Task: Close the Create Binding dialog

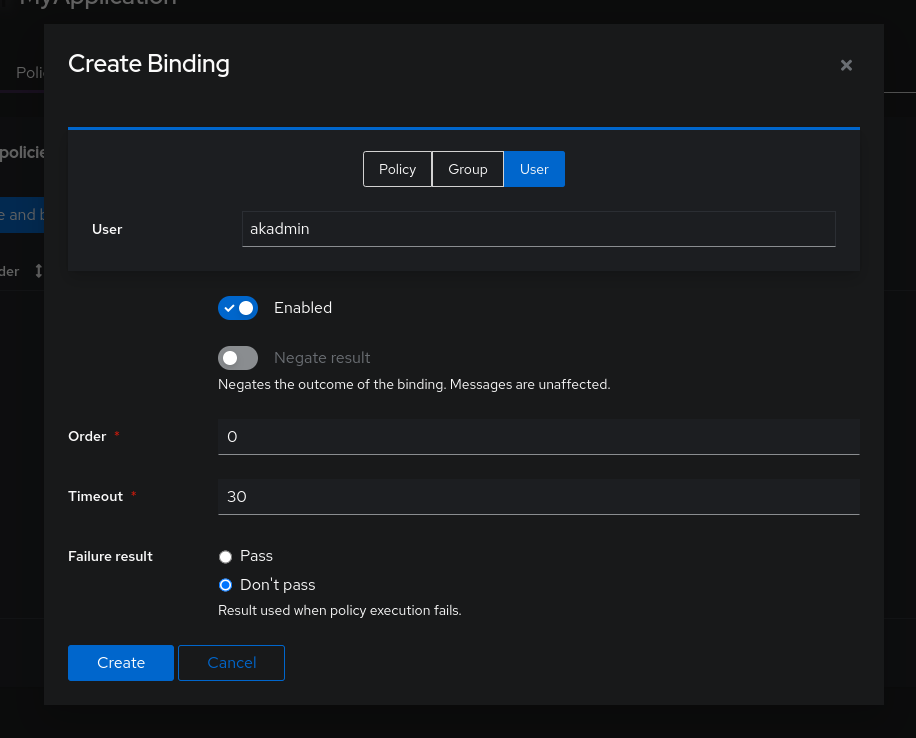Action: click(846, 66)
